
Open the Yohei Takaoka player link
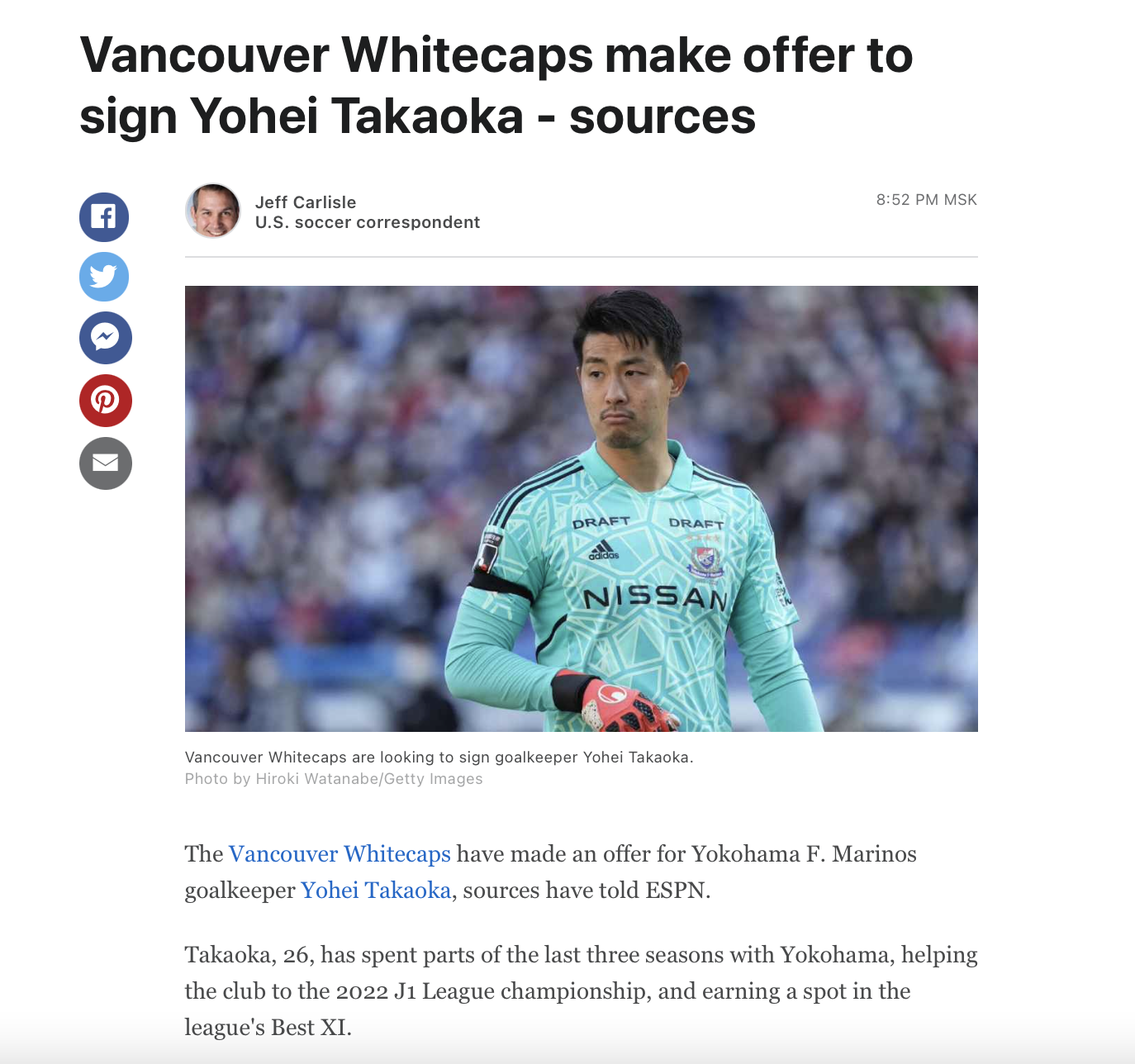pyautogui.click(x=376, y=890)
